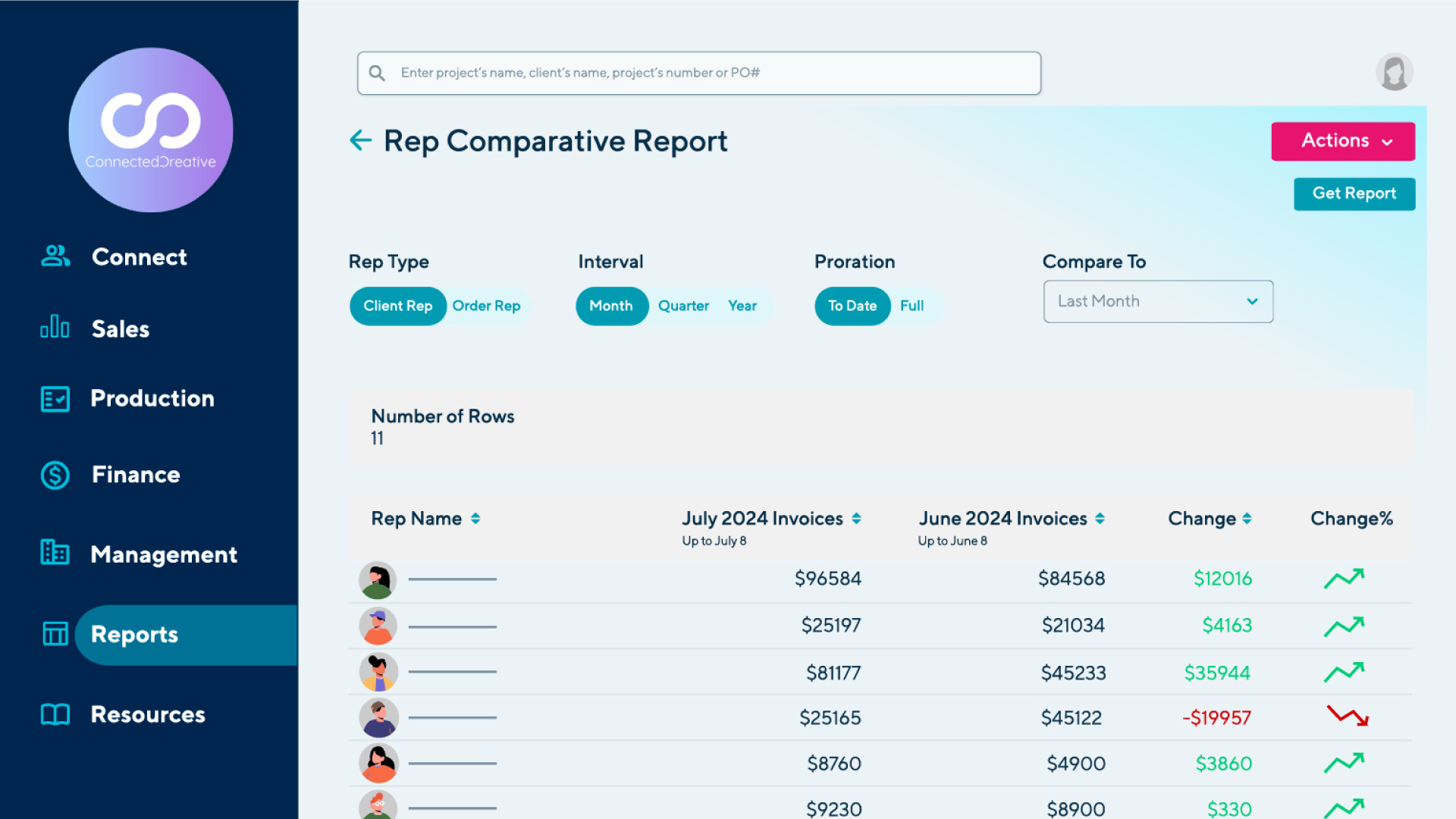Viewport: 1456px width, 819px height.
Task: Click the back arrow navigation icon
Action: 361,140
